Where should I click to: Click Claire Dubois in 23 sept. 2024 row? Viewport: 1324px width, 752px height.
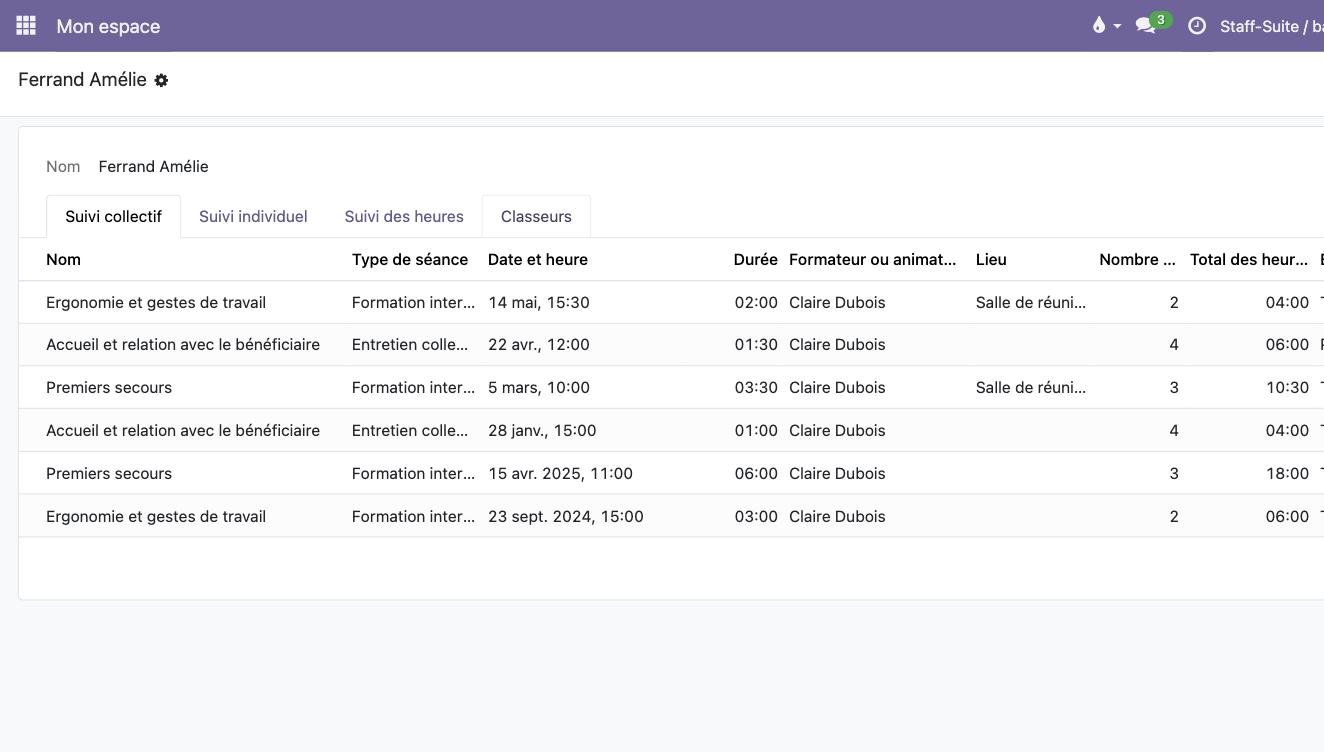point(837,516)
